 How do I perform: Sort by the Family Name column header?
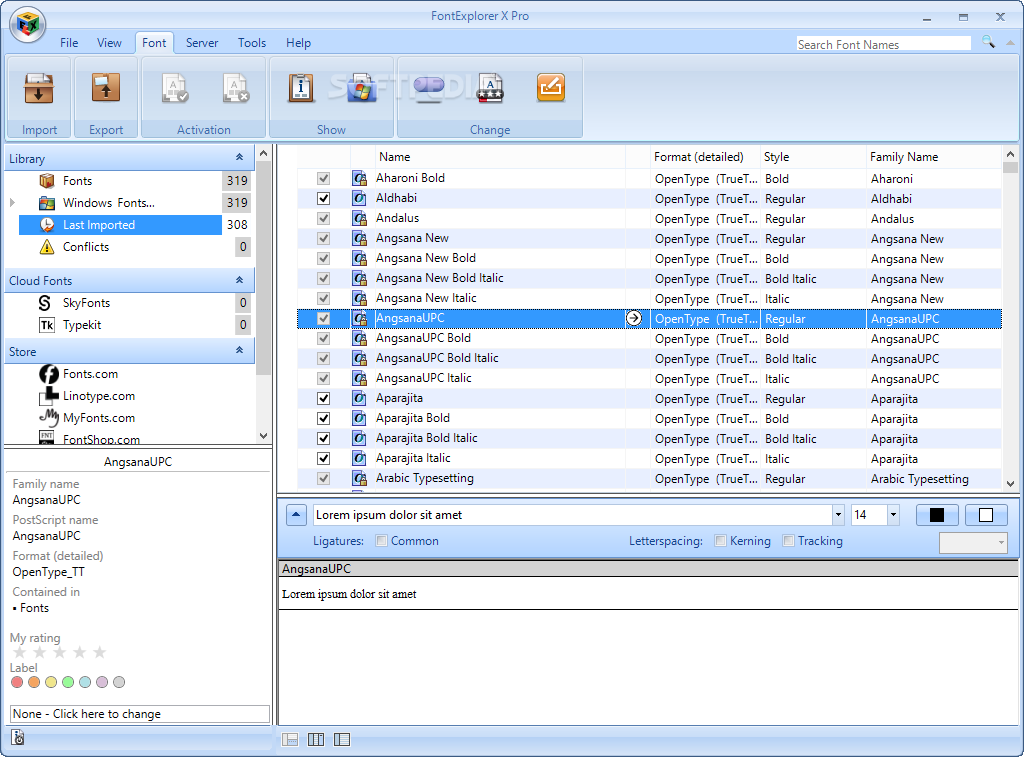tap(934, 157)
